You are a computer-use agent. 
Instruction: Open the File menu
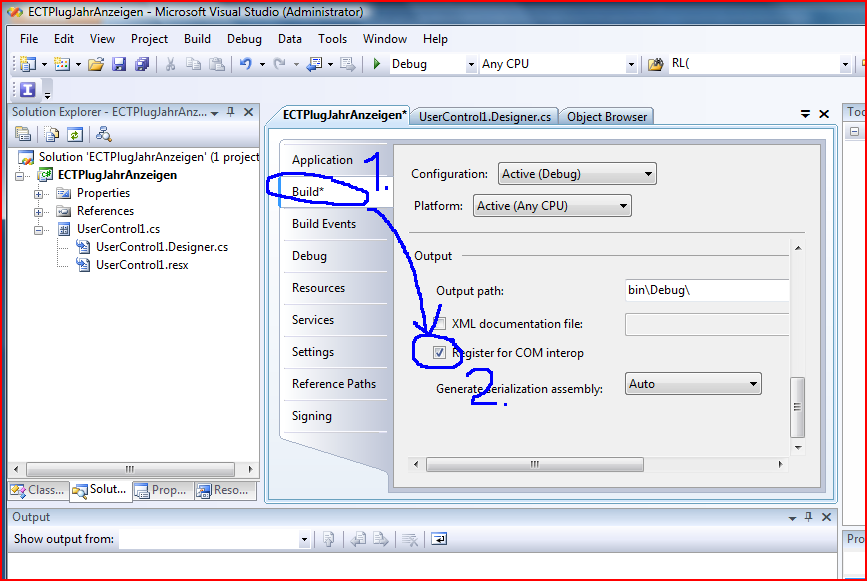(x=29, y=39)
